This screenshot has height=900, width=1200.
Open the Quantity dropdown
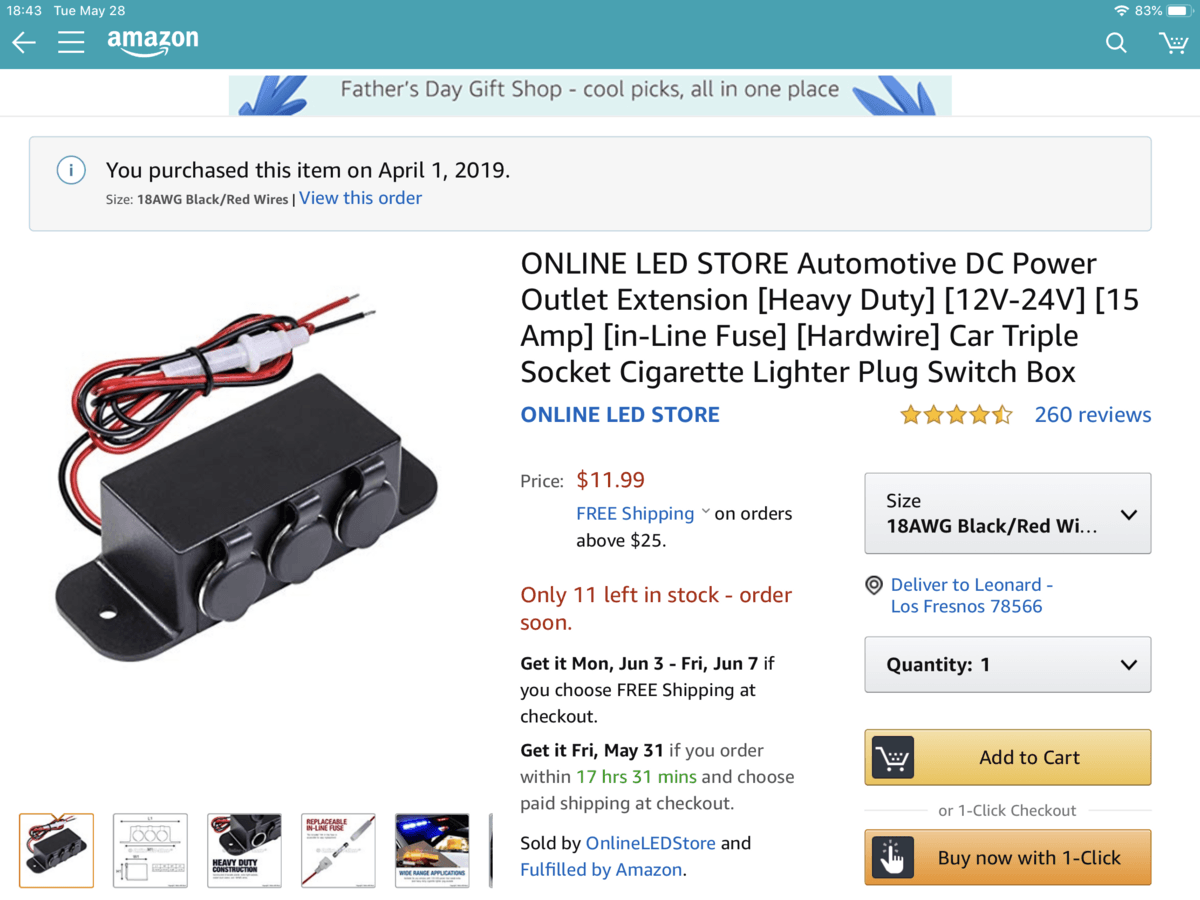[x=1007, y=665]
